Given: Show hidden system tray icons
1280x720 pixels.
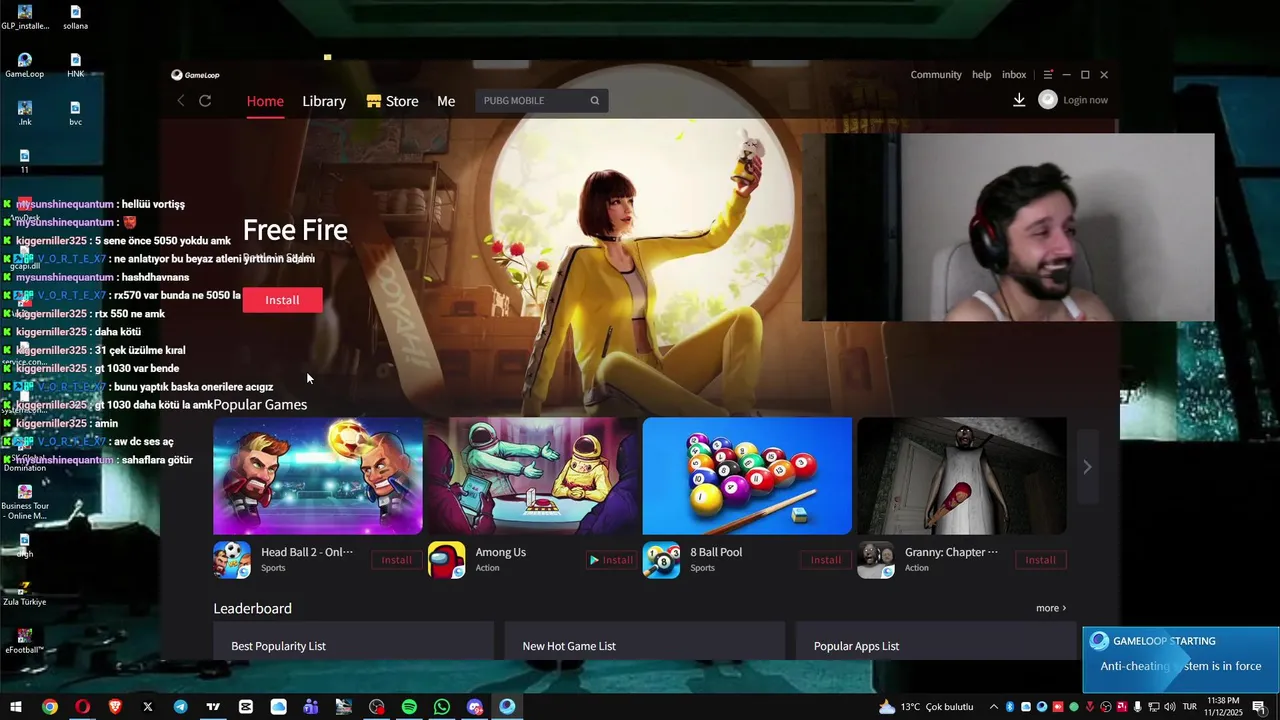Looking at the screenshot, I should (x=993, y=707).
